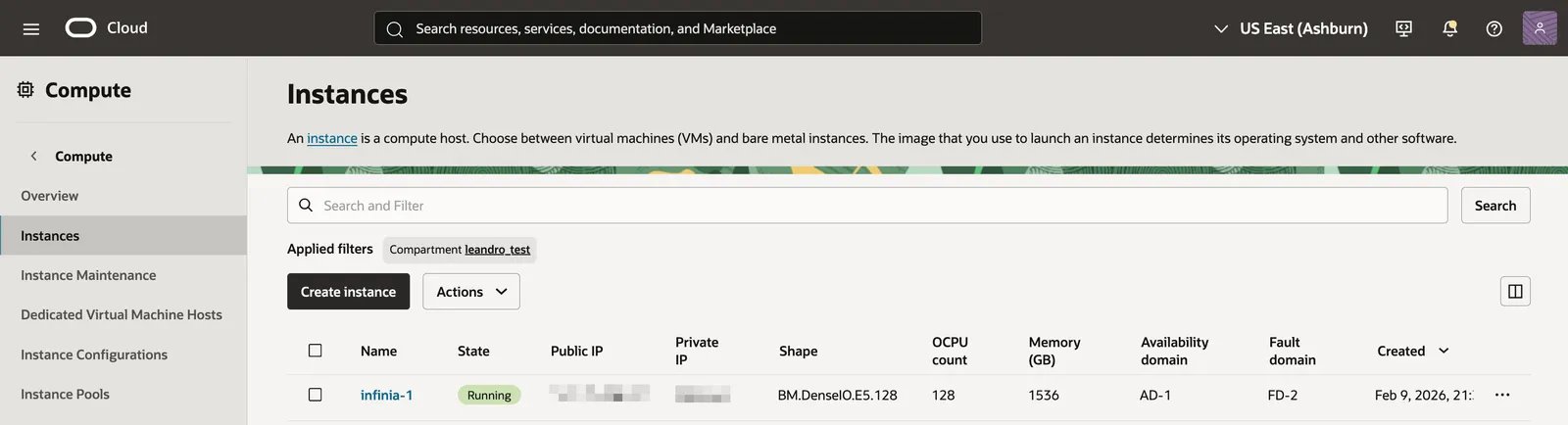This screenshot has width=1568, height=425.
Task: Expand the Actions dropdown
Action: point(471,292)
